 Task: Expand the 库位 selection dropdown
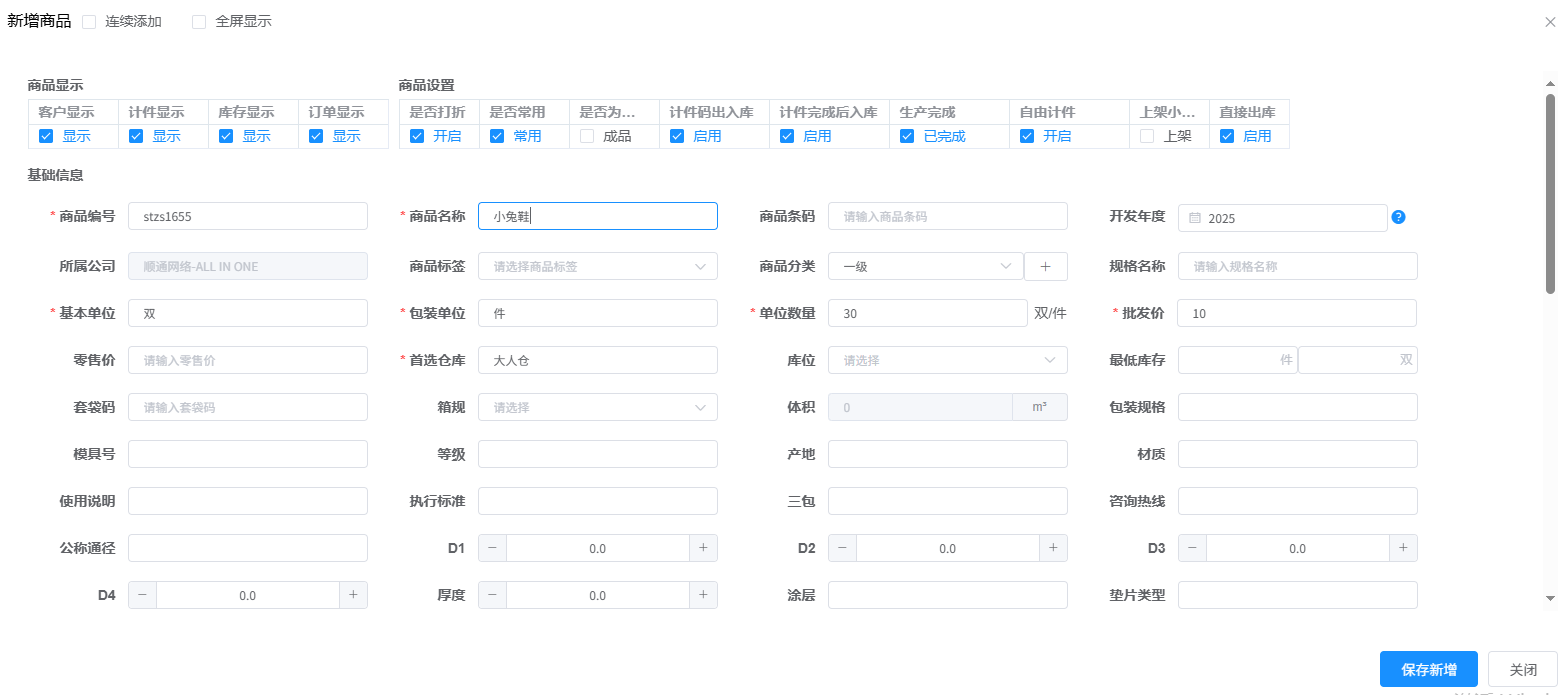click(x=947, y=360)
